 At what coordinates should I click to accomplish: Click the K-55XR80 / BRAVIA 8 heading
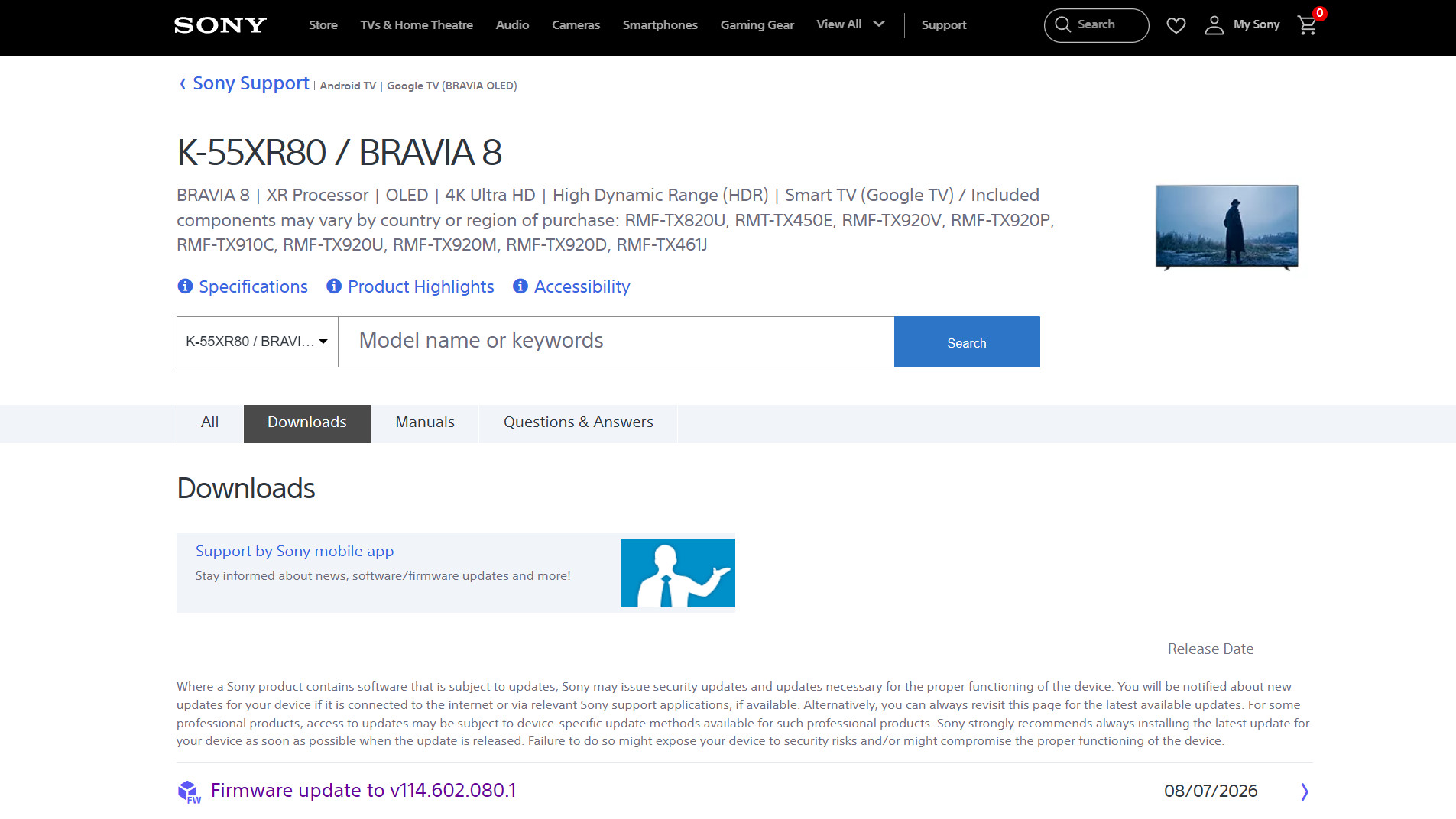coord(339,152)
